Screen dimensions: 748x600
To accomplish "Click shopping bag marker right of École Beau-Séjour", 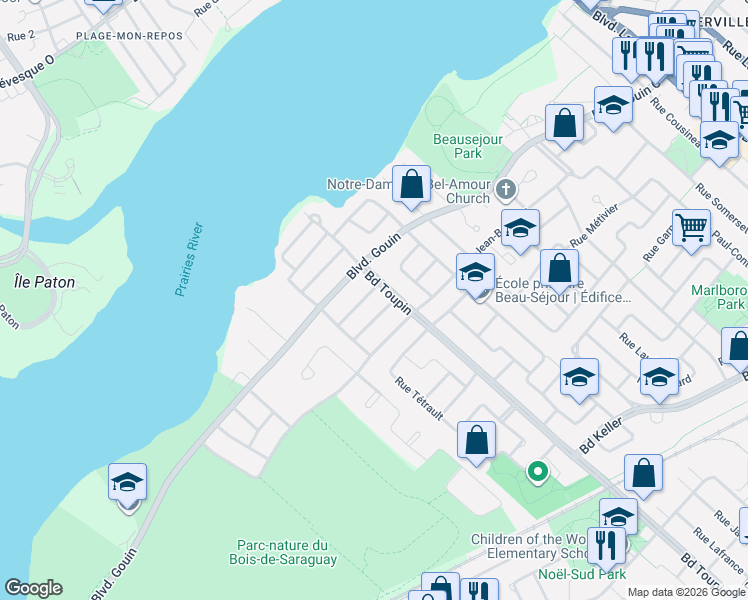I will tap(560, 271).
